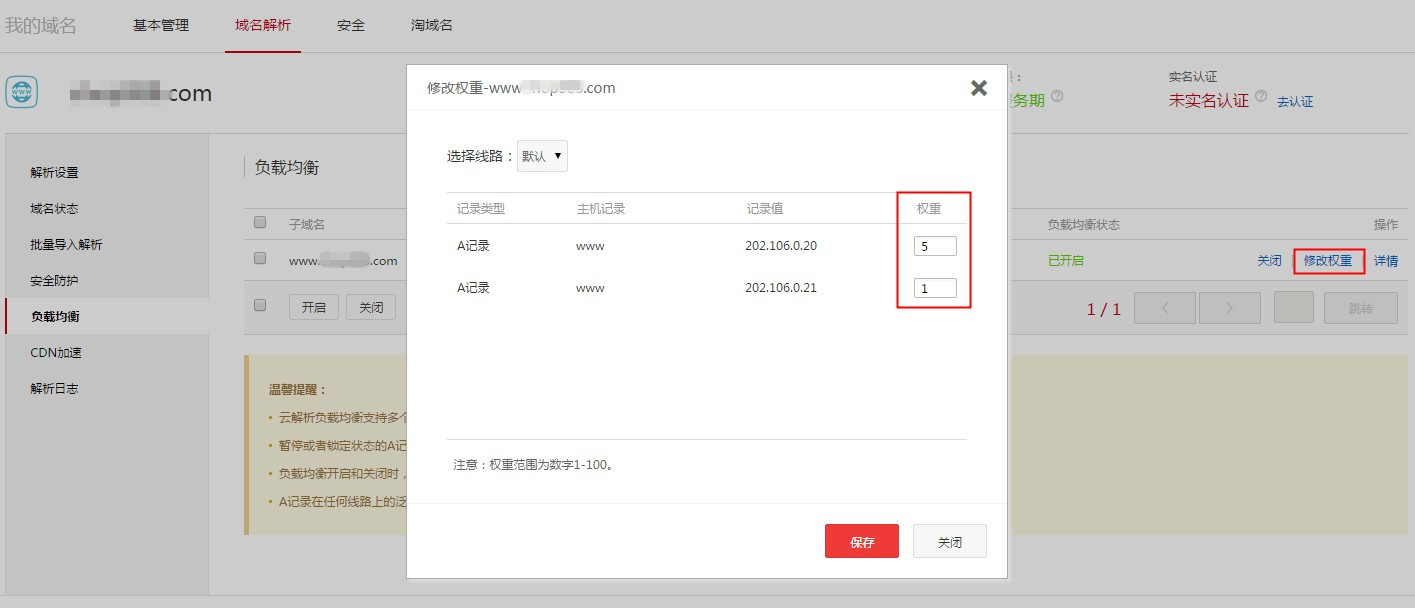Click the globe domain icon beside the domain name

pyautogui.click(x=21, y=91)
